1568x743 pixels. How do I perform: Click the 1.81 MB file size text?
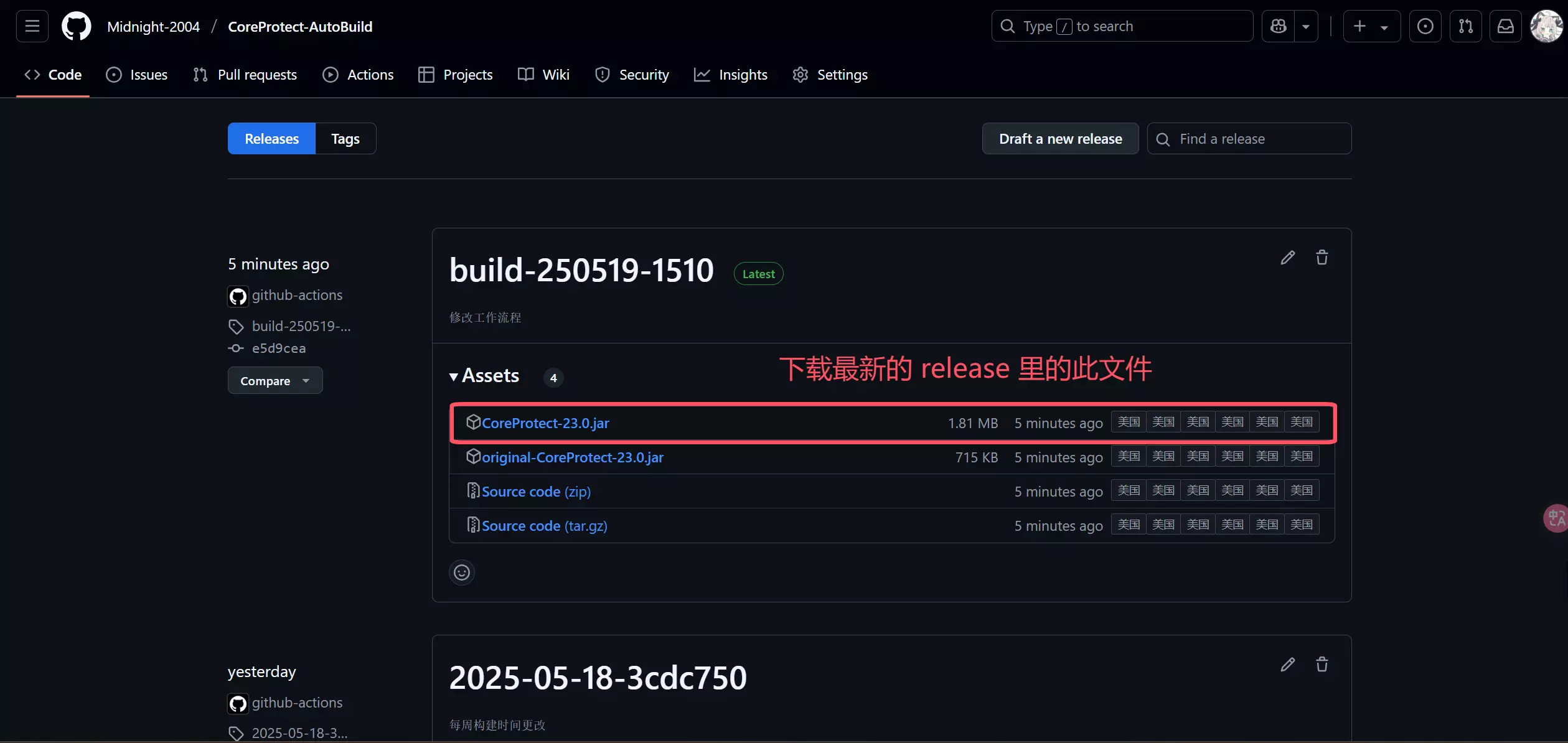coord(973,423)
